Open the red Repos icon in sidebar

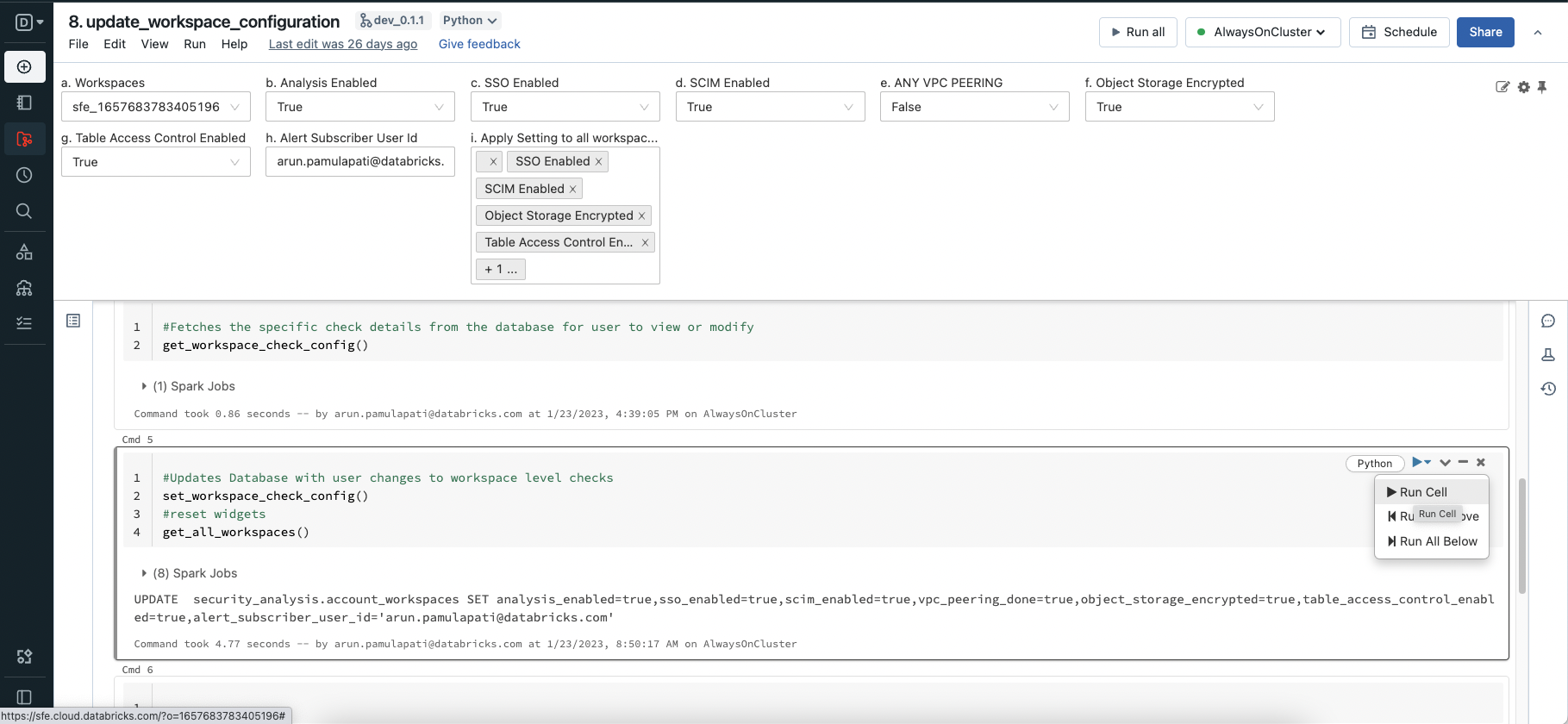click(x=24, y=139)
